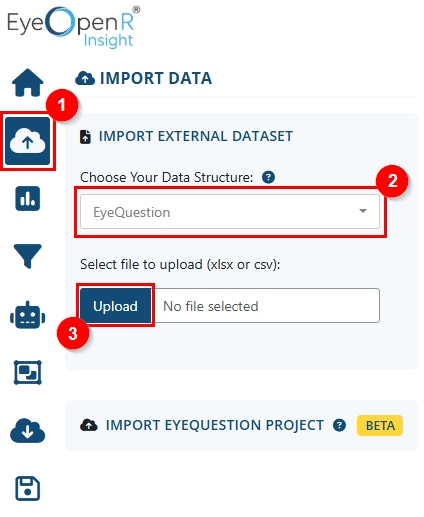Open the bar chart analysis icon

tap(28, 199)
